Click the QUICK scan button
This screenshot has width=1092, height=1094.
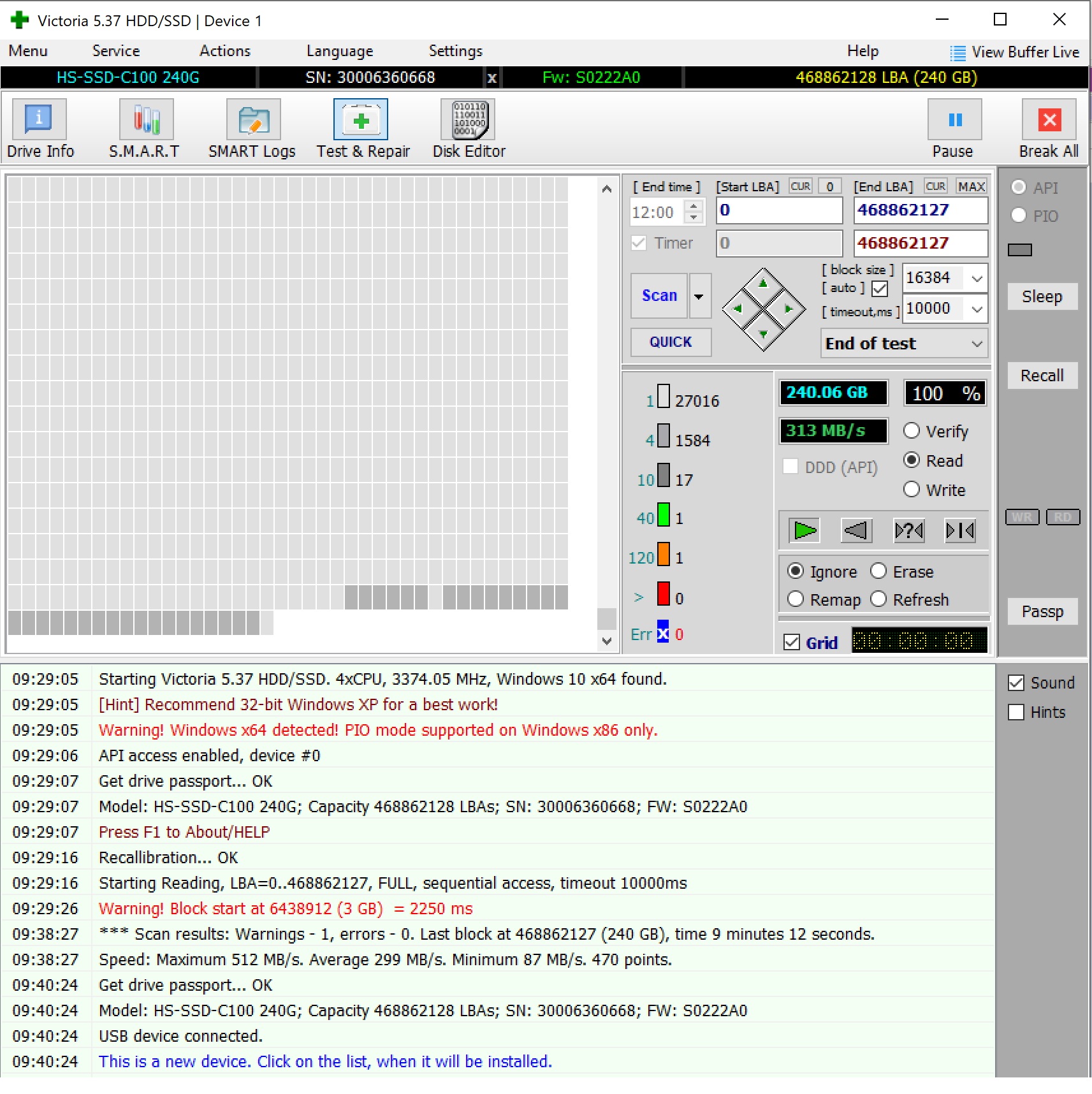(671, 342)
